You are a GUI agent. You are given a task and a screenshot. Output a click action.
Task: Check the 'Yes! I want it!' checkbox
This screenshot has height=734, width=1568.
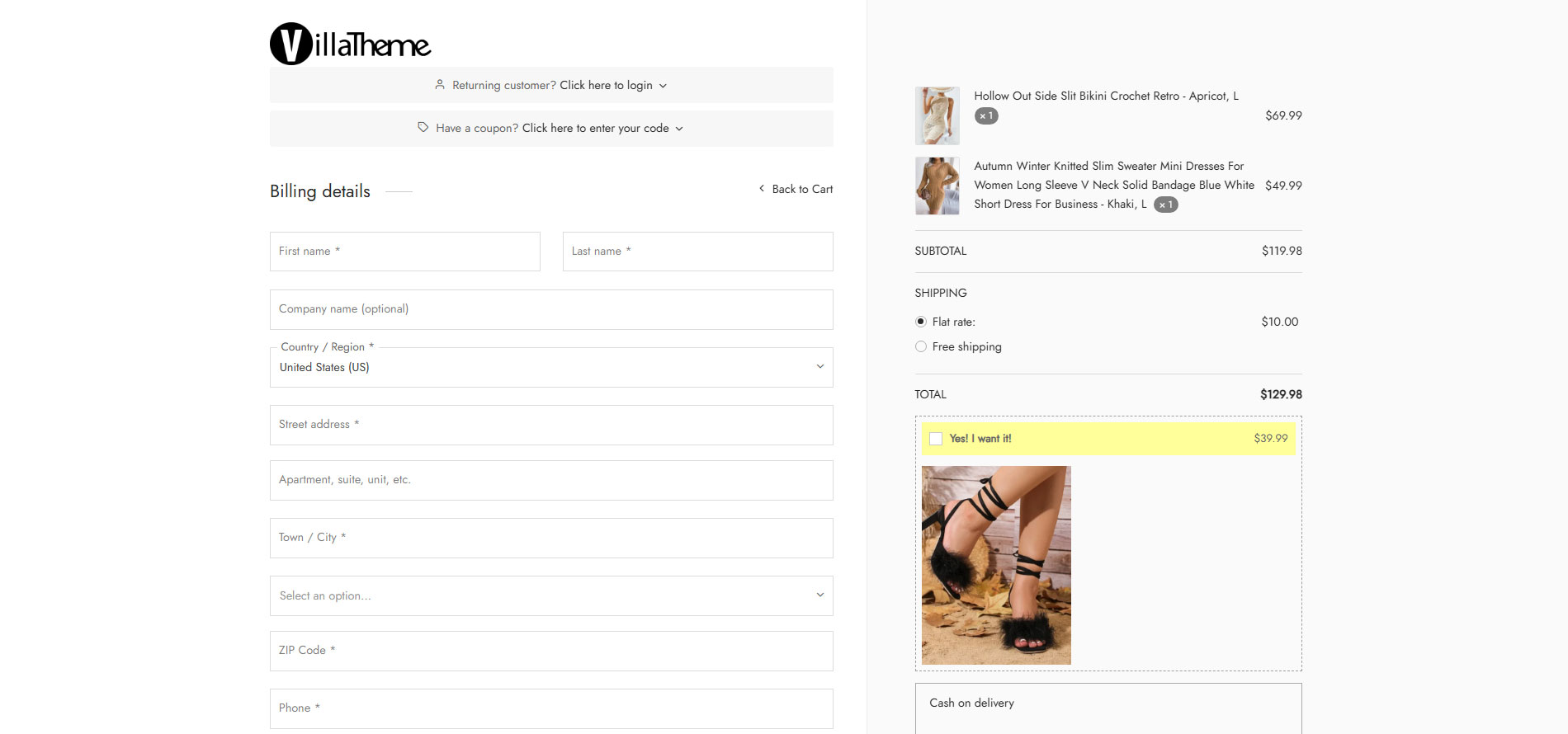936,439
